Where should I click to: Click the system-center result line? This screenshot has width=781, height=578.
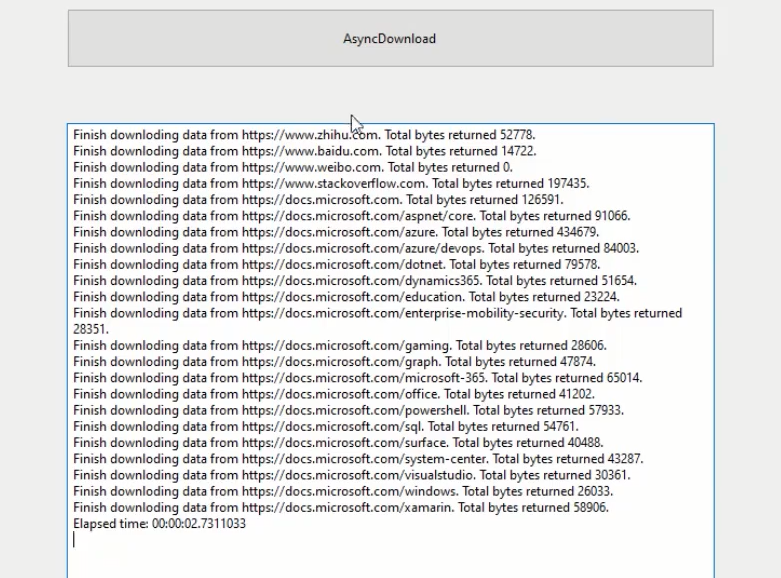[x=358, y=459]
